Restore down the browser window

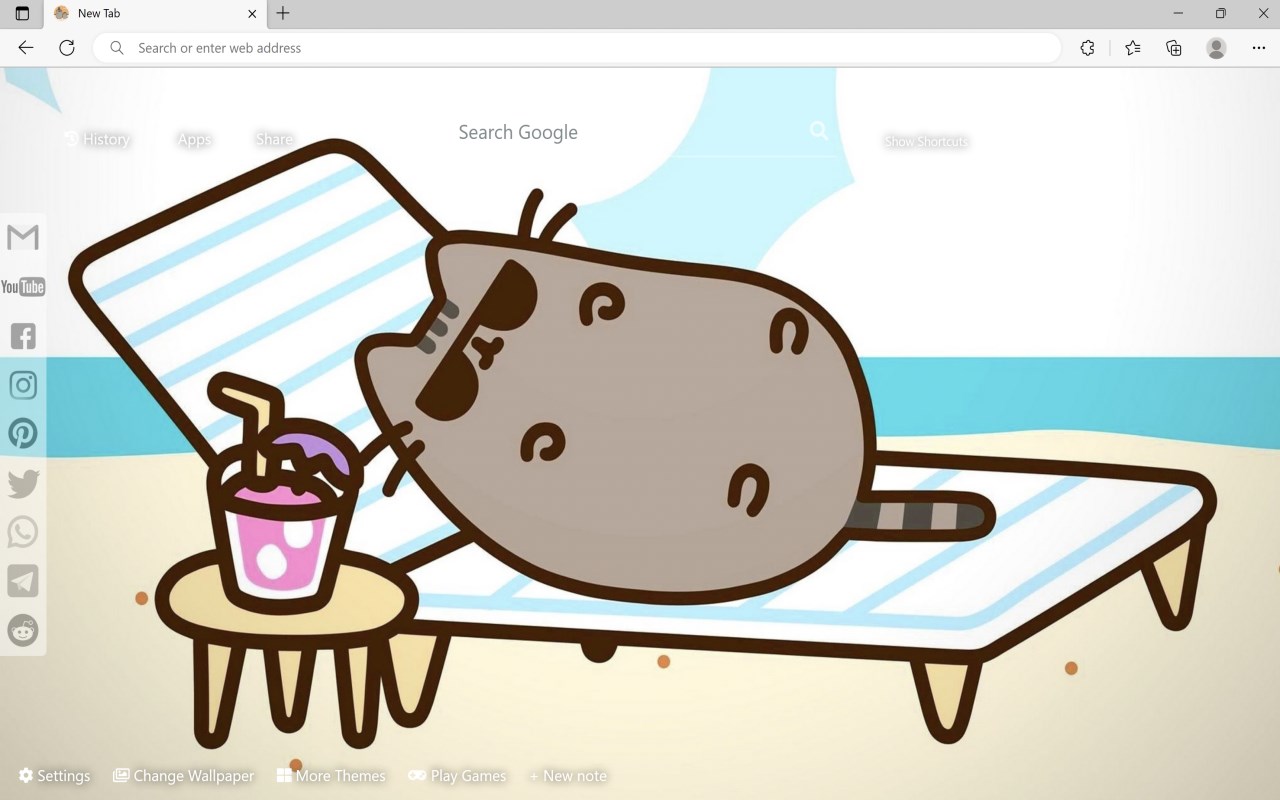[1220, 13]
